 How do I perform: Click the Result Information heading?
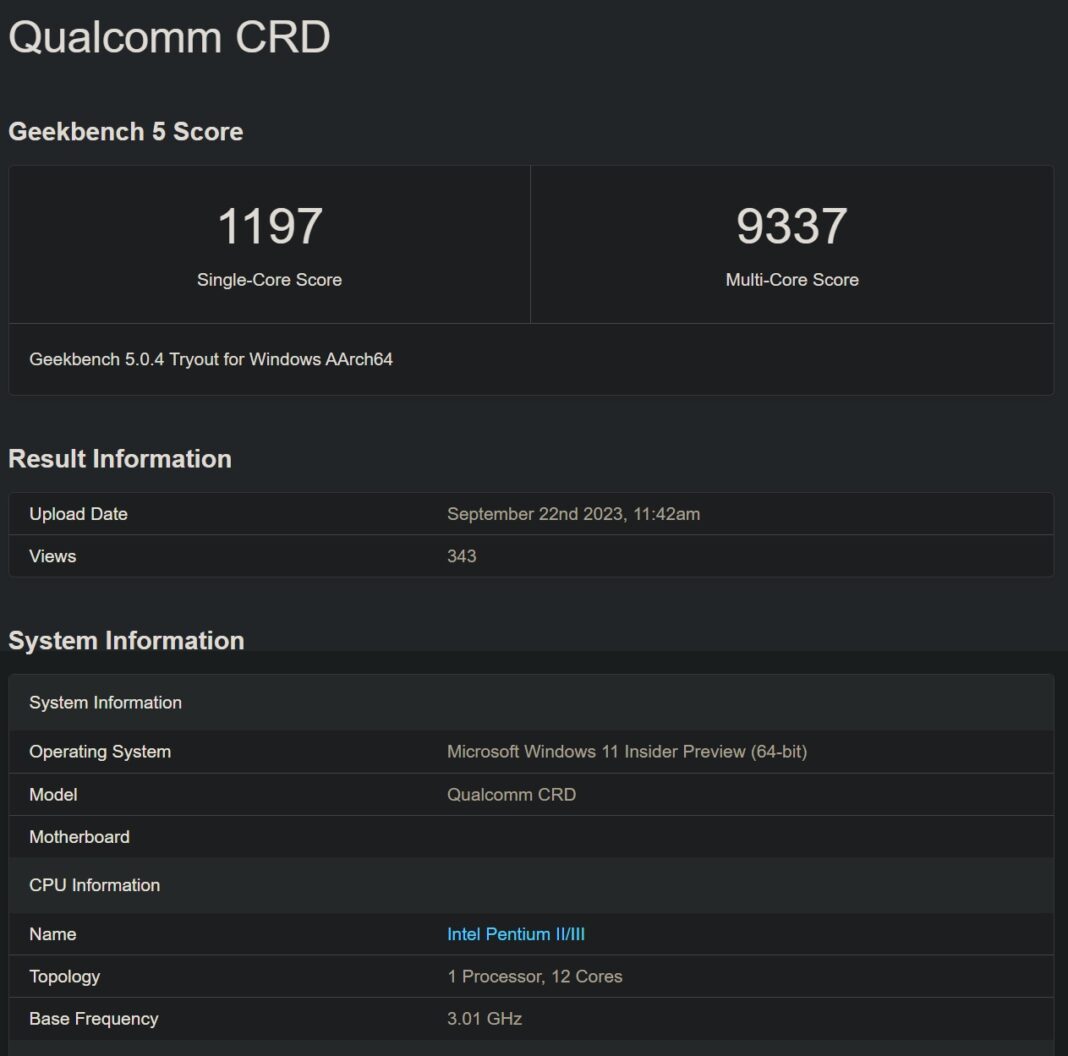click(119, 459)
